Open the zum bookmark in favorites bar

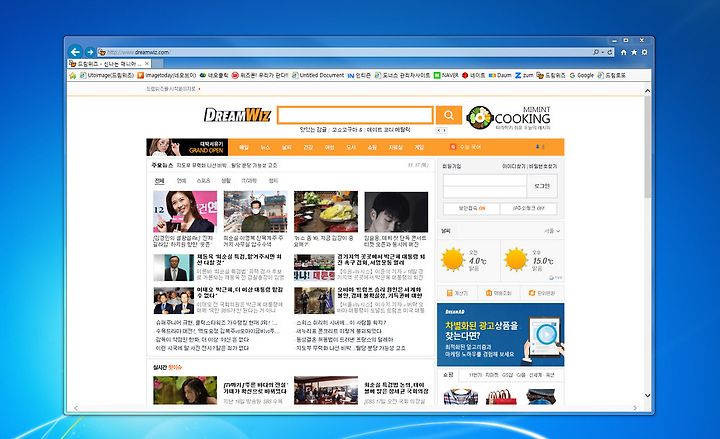tap(524, 75)
